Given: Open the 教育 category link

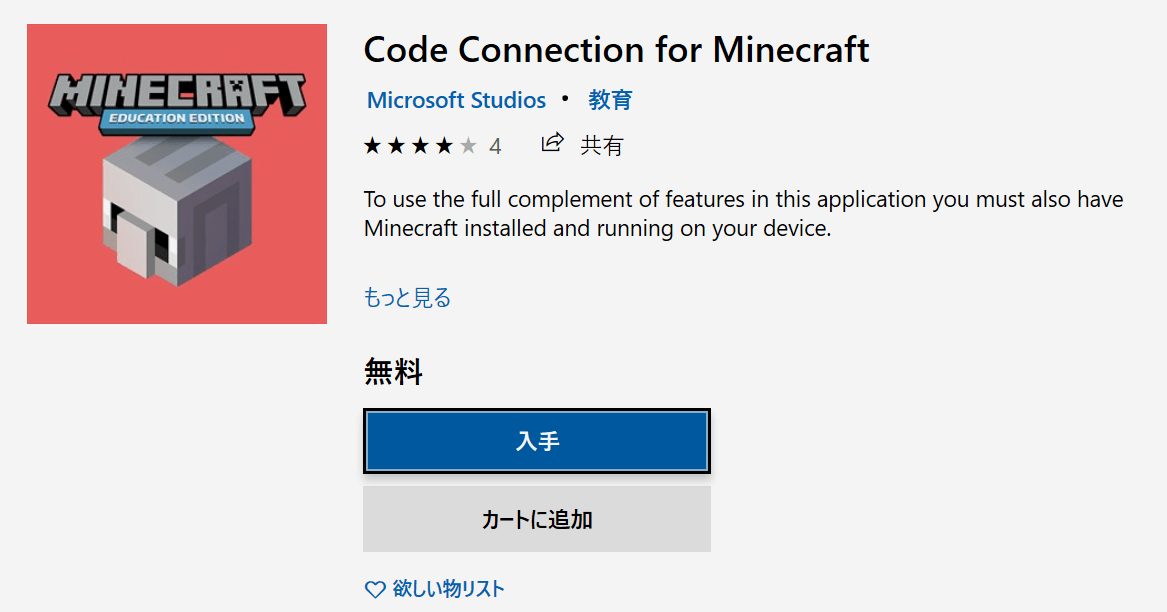Looking at the screenshot, I should point(610,100).
